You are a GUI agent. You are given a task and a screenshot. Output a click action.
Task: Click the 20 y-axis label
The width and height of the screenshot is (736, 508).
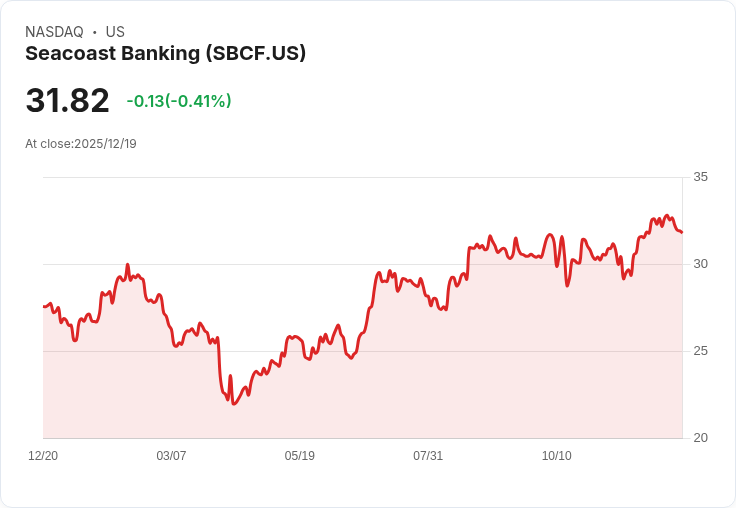pos(700,438)
